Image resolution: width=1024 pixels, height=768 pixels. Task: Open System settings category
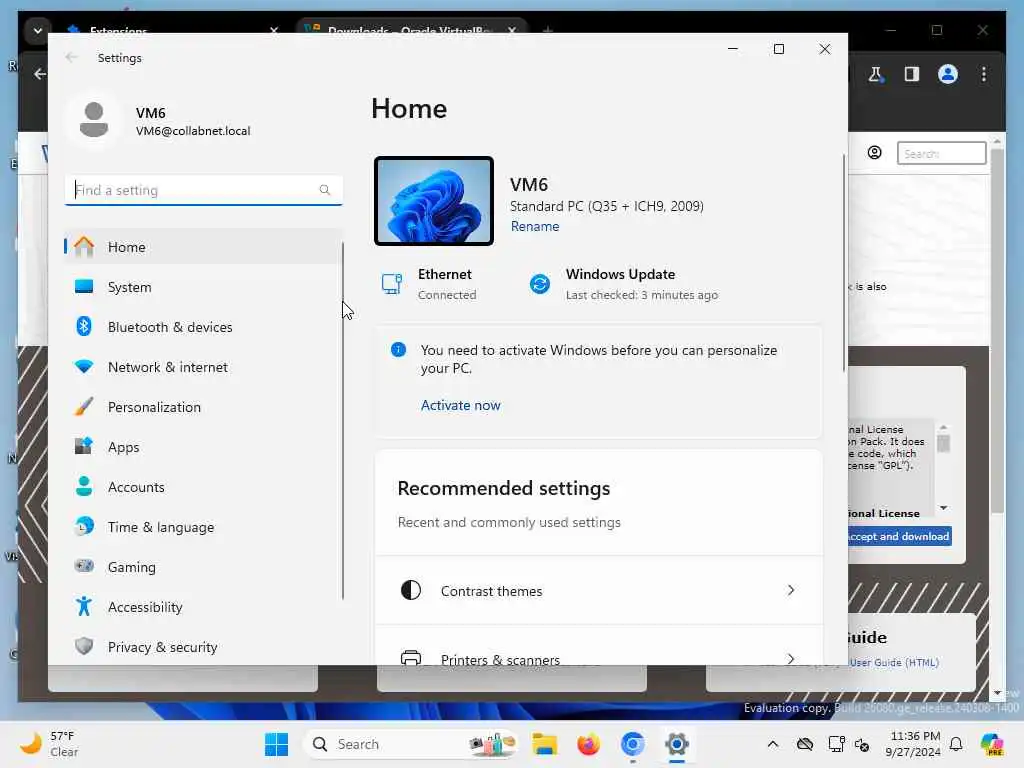click(203, 287)
